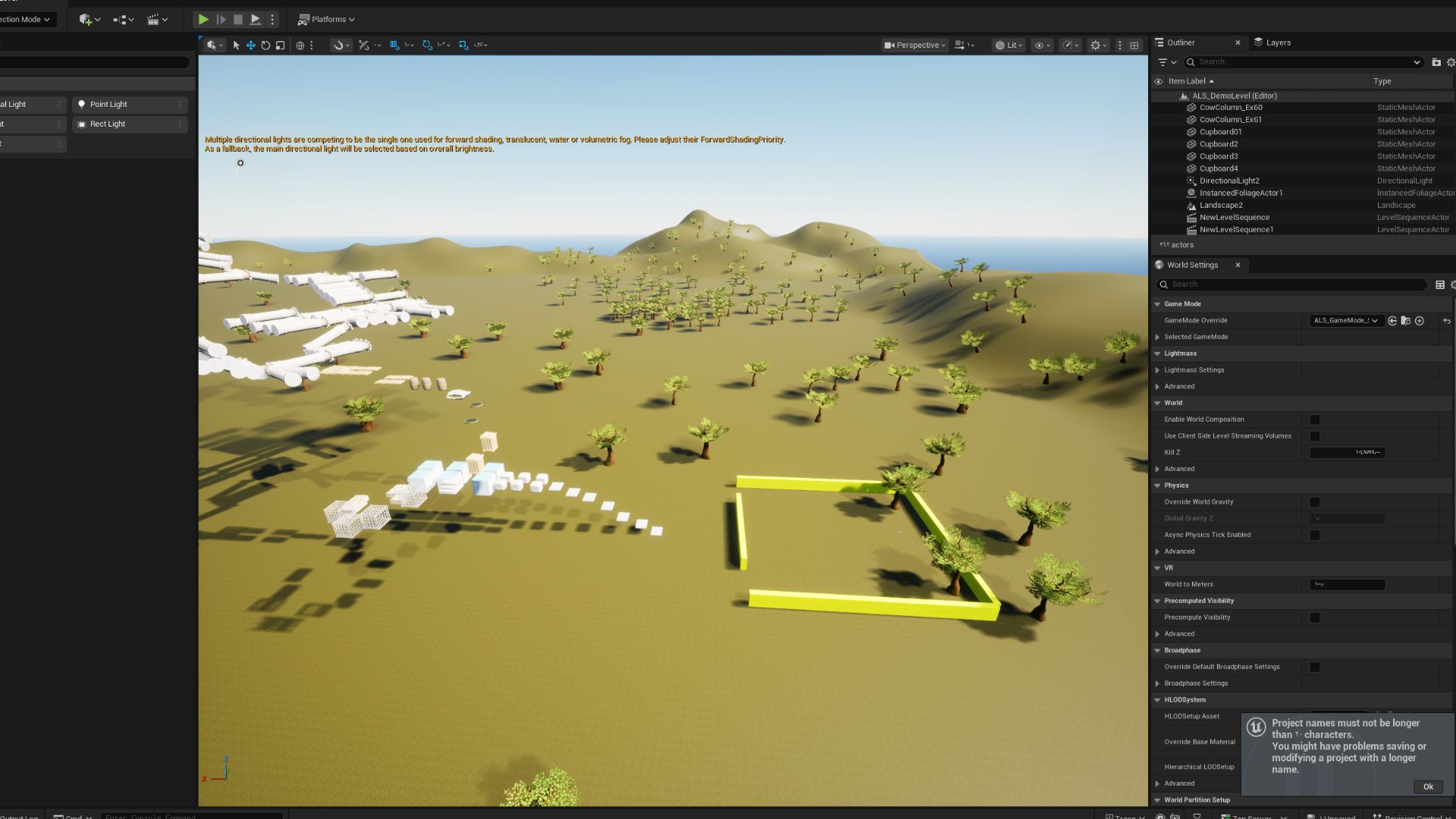Choose the Select (arrow) tool in viewport
The height and width of the screenshot is (819, 1456).
coord(236,45)
